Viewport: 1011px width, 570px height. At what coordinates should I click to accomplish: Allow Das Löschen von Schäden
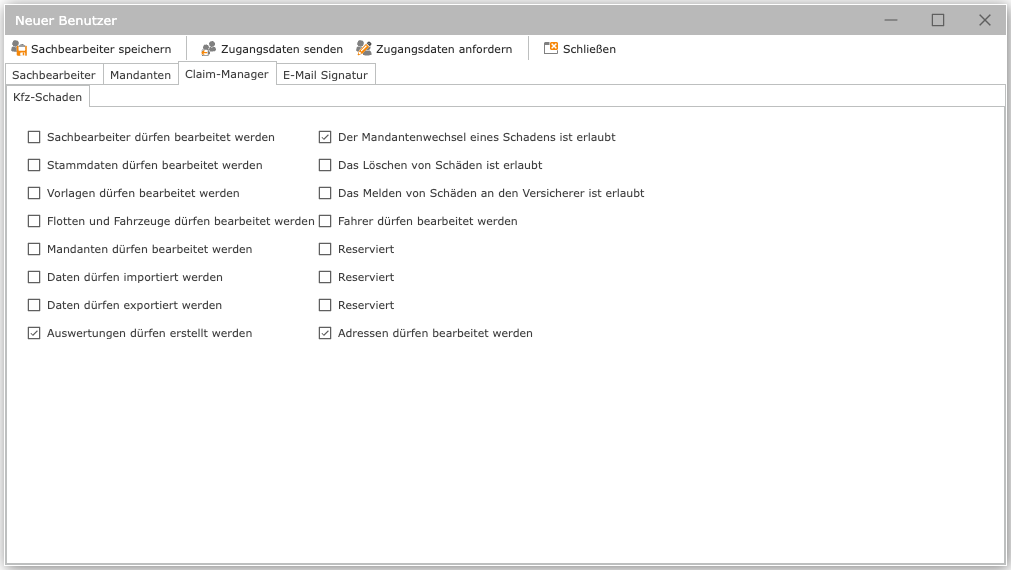325,165
